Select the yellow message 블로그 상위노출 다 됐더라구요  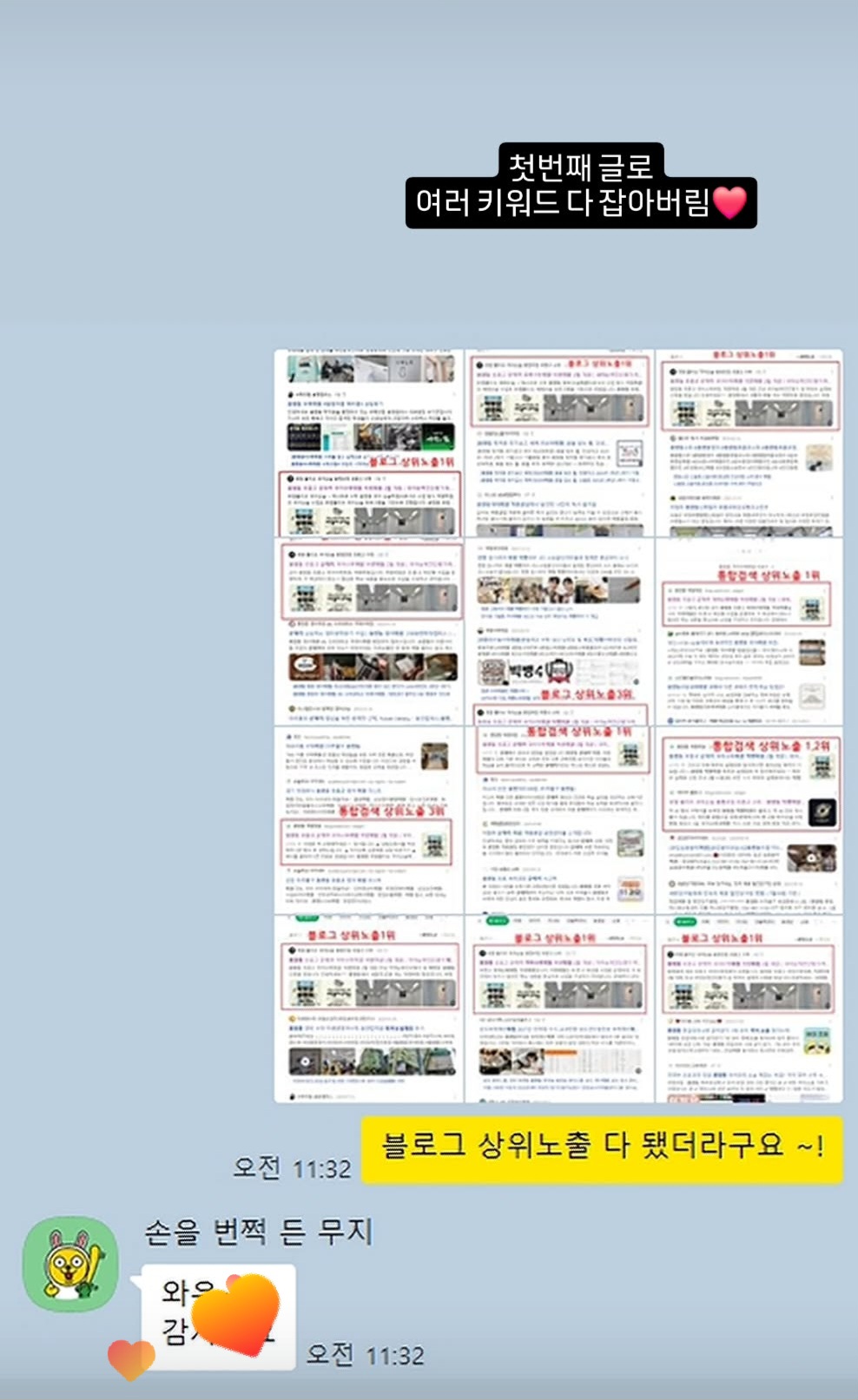602,1150
